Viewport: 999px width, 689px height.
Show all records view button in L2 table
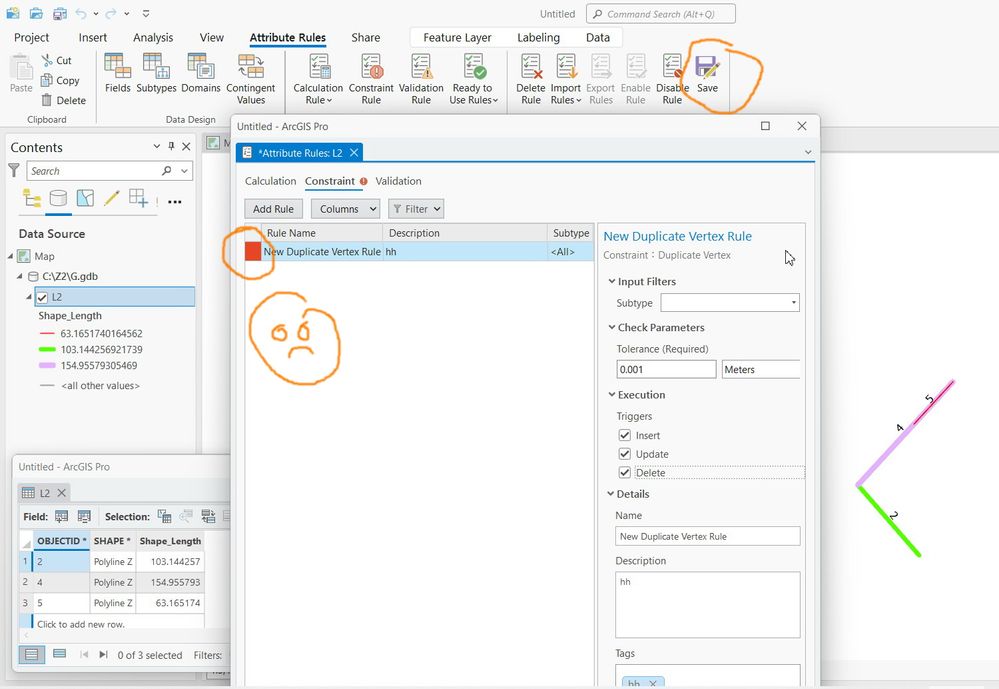(32, 654)
